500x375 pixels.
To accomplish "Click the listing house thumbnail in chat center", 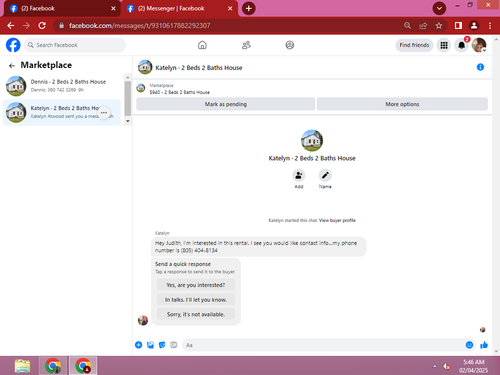I will click(x=312, y=140).
